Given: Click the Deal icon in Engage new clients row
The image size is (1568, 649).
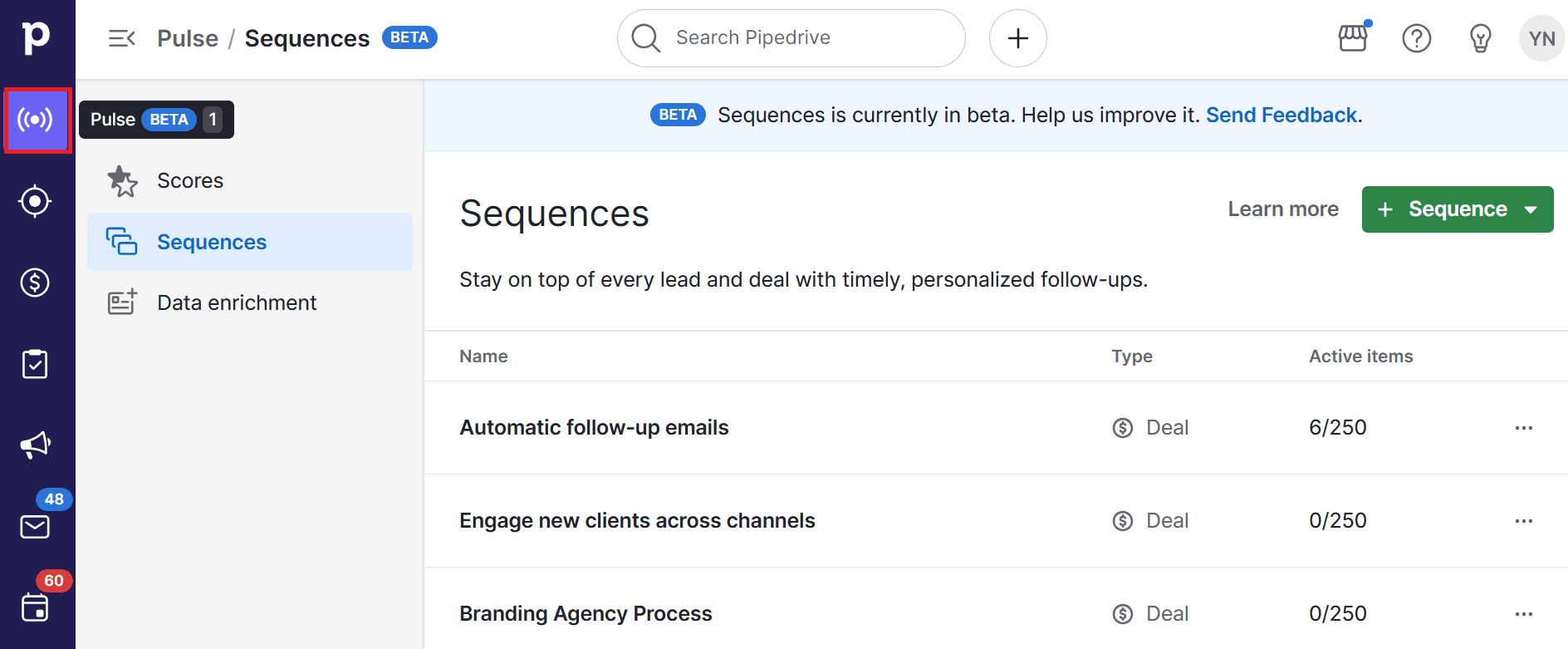Looking at the screenshot, I should 1123,521.
